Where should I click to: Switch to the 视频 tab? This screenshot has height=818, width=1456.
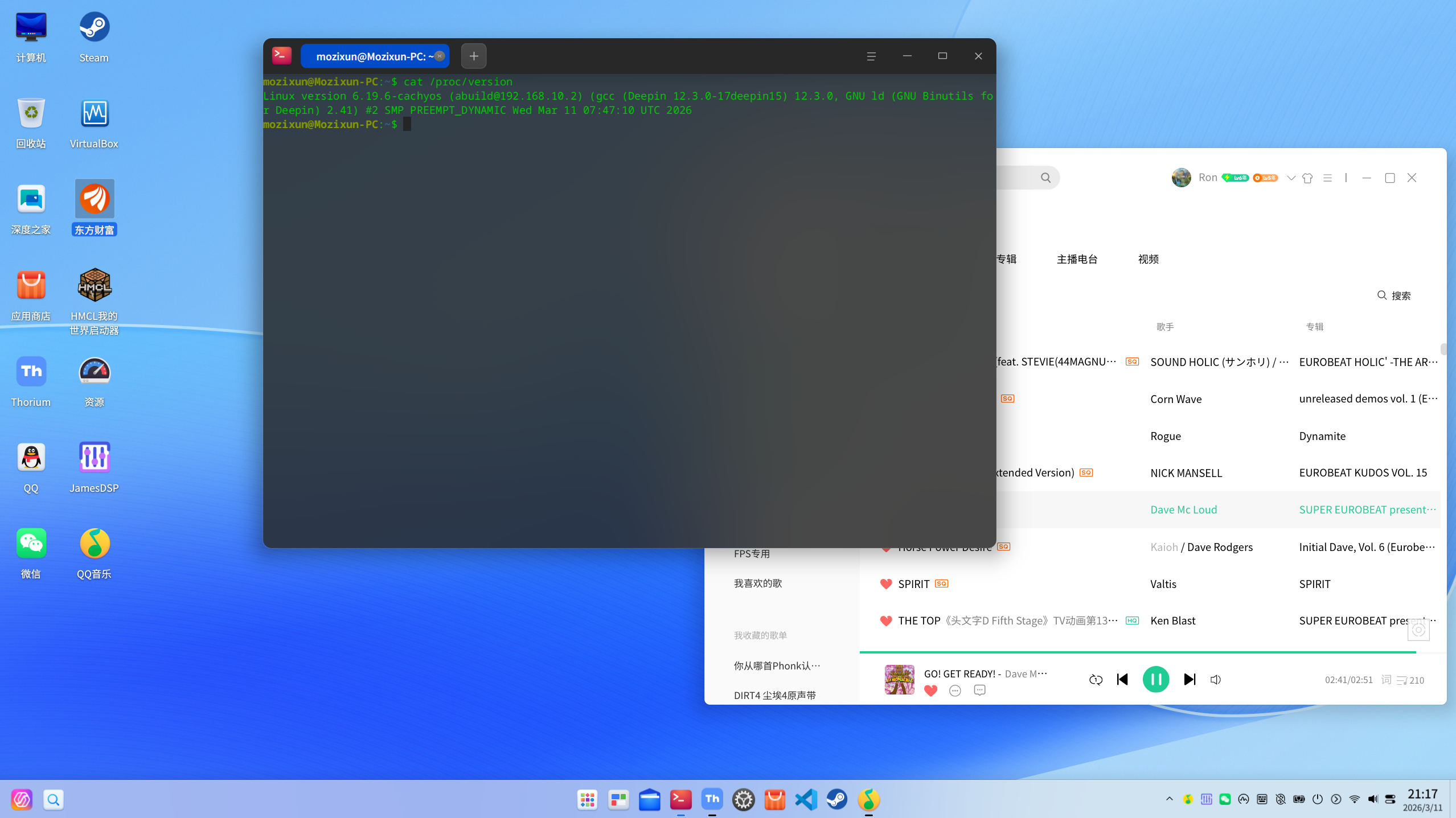coord(1148,259)
